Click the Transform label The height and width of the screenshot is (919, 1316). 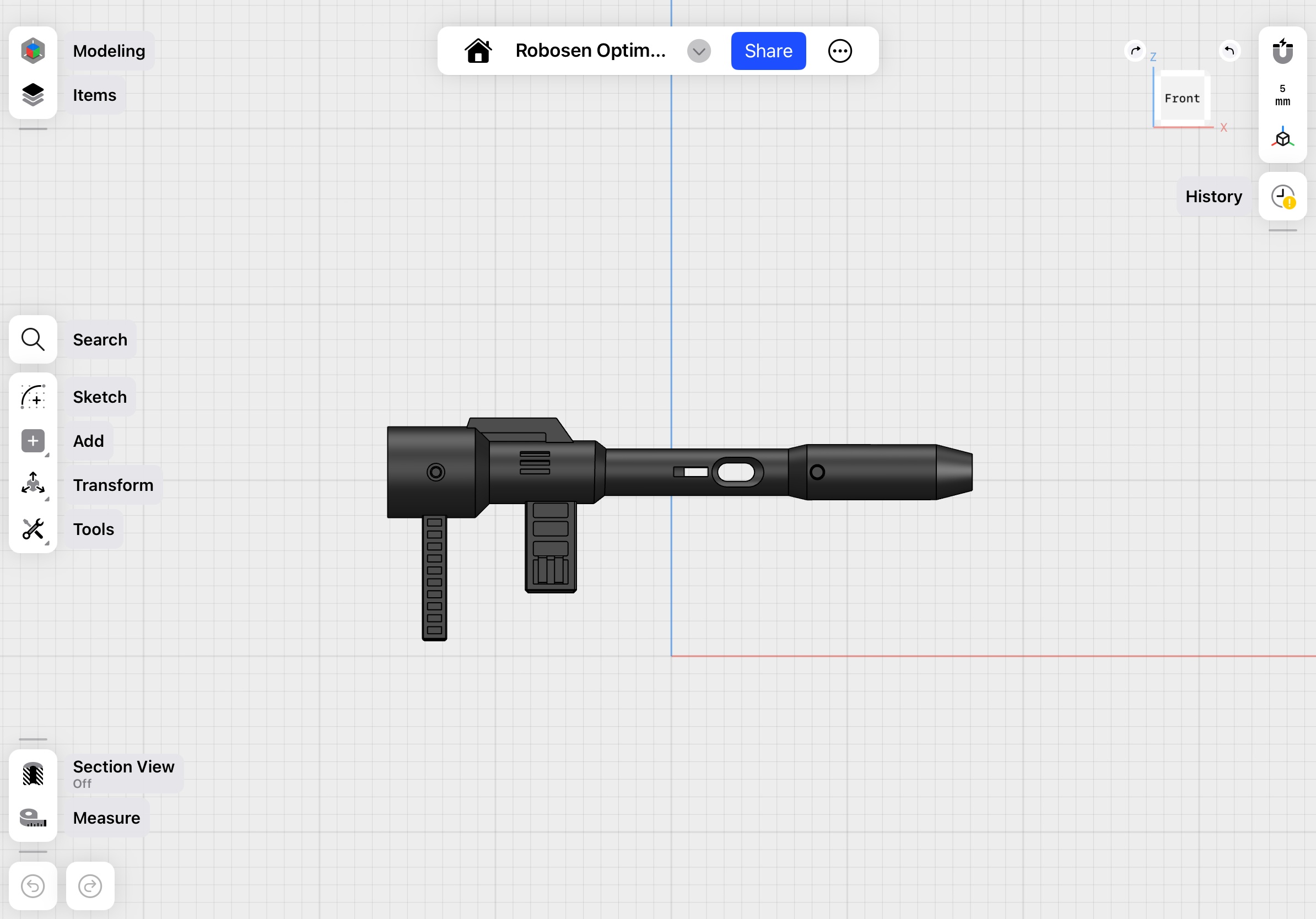[x=113, y=485]
